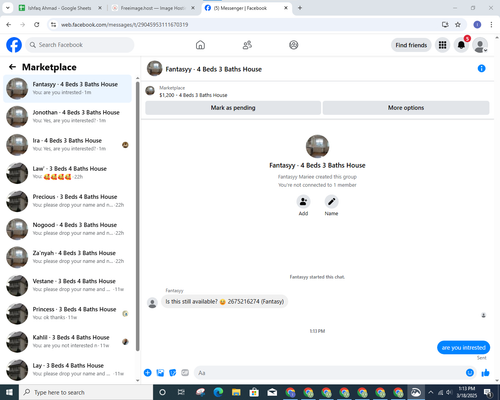This screenshot has height=400, width=500.
Task: Open Chrome profile avatar
Action: coord(477,24)
